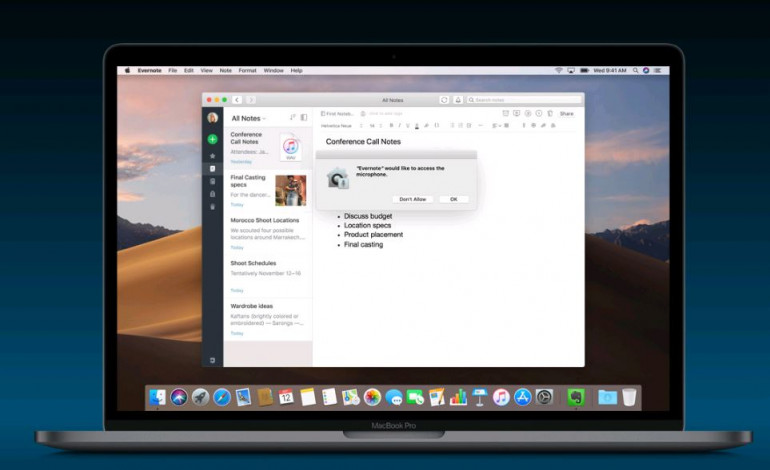Open the font size 14 dropdown
The image size is (770, 470).
(x=372, y=126)
